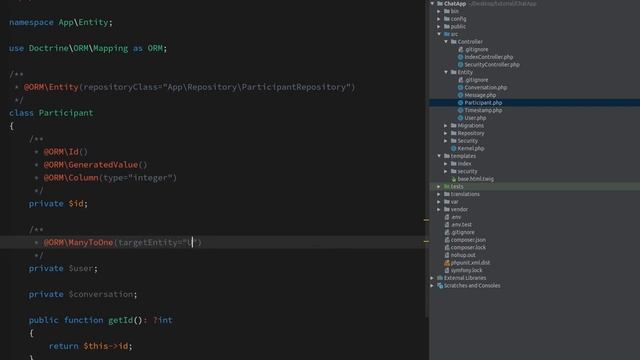The width and height of the screenshot is (640, 360).
Task: Click the Kernel.php class icon
Action: (x=453, y=149)
